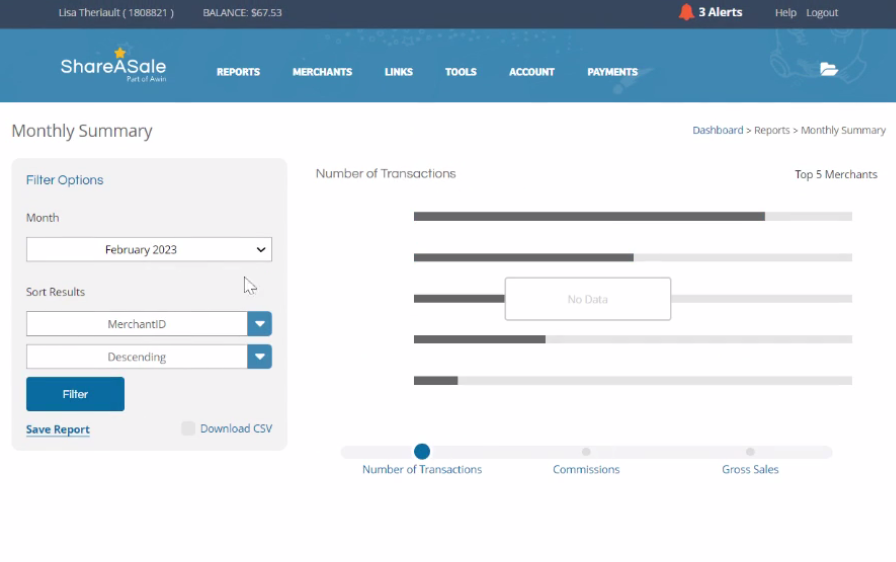896x562 pixels.
Task: Select the Number of Transactions slider dot
Action: (x=422, y=452)
